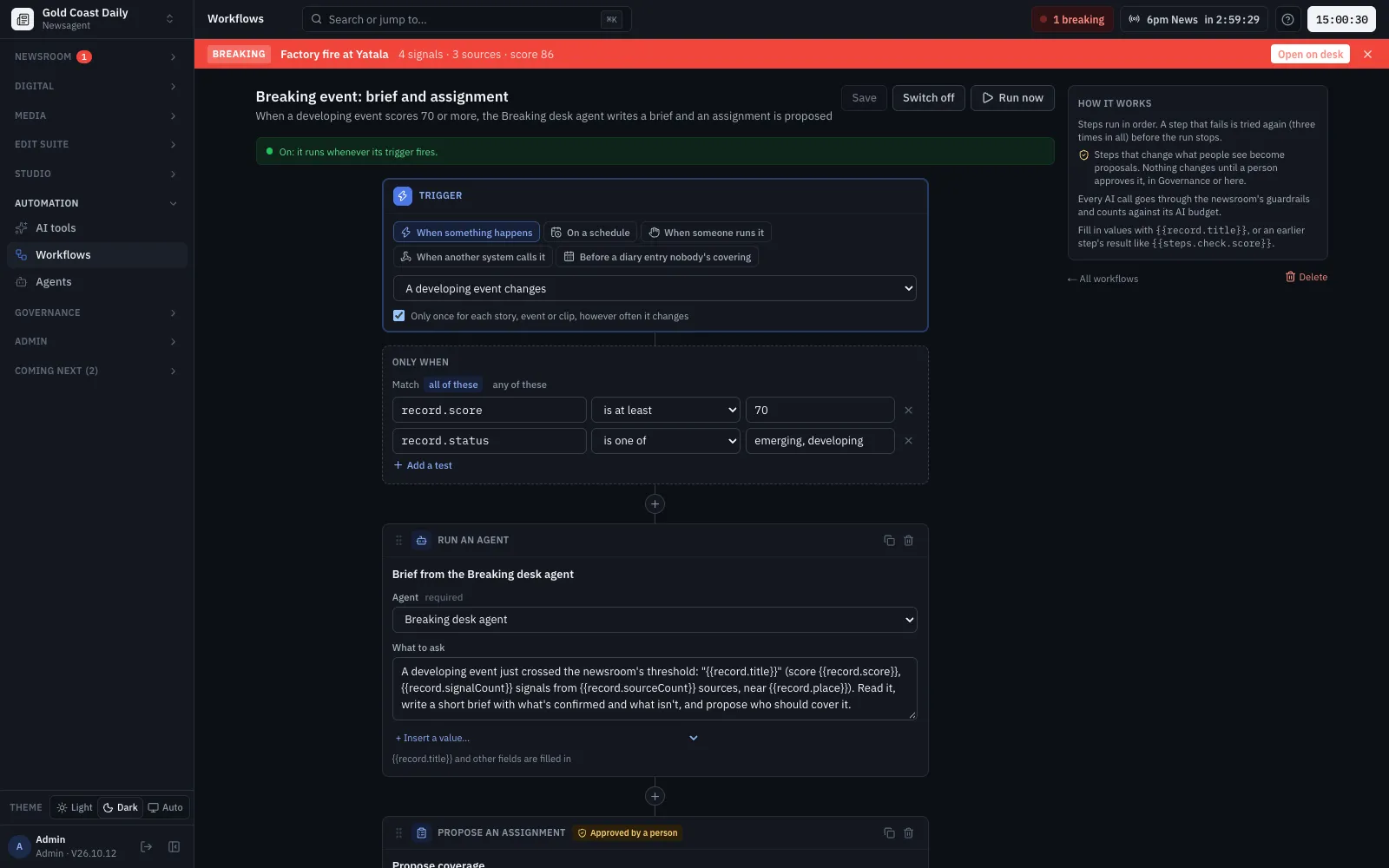This screenshot has width=1389, height=868.
Task: Add a step after Run an Agent
Action: pos(655,796)
